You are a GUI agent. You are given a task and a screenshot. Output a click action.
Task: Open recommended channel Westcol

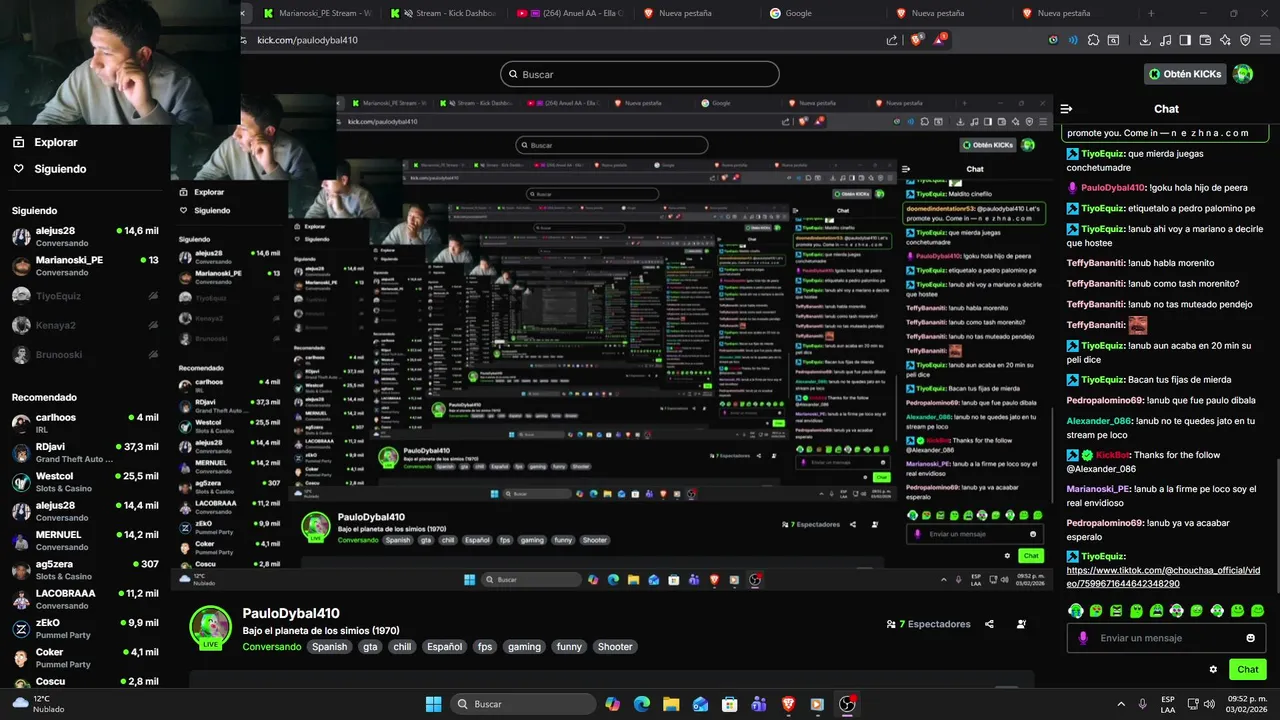pos(84,482)
